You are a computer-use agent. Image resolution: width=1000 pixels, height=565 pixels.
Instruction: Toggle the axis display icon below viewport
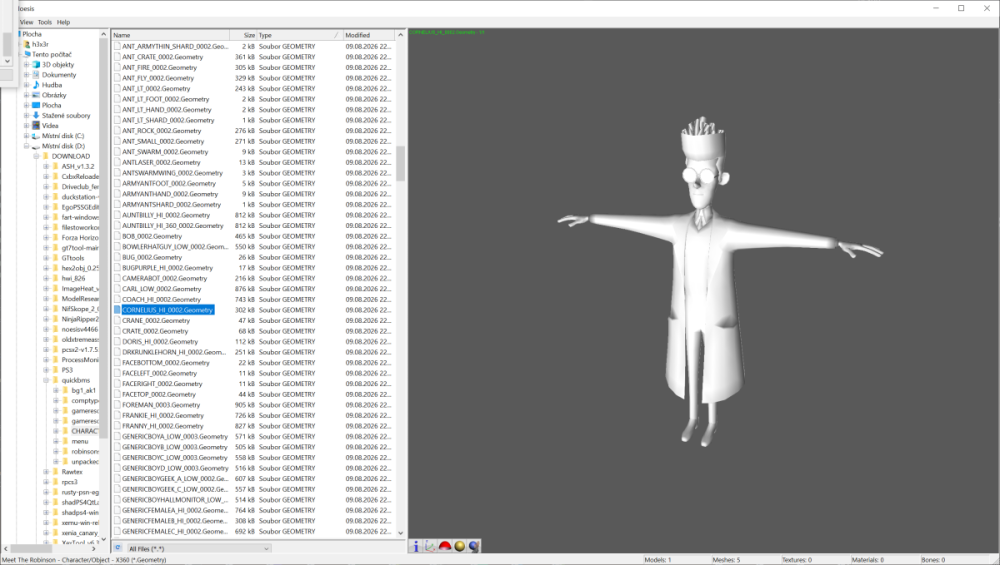click(430, 546)
